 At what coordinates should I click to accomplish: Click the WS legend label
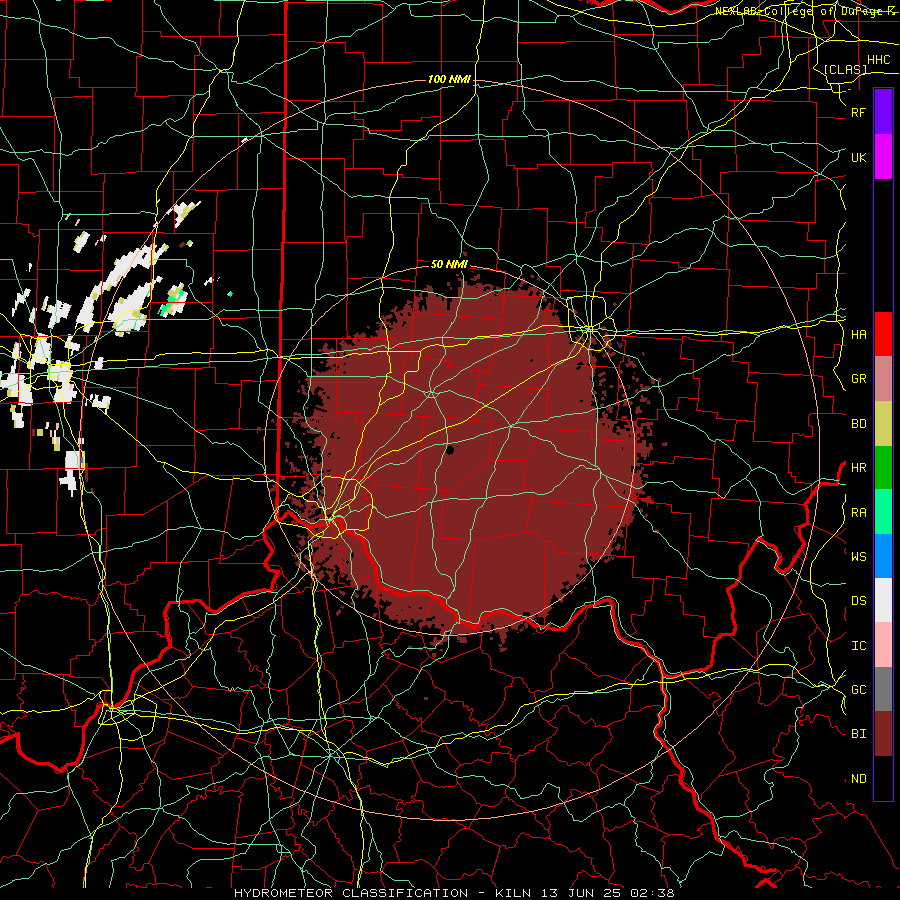859,557
